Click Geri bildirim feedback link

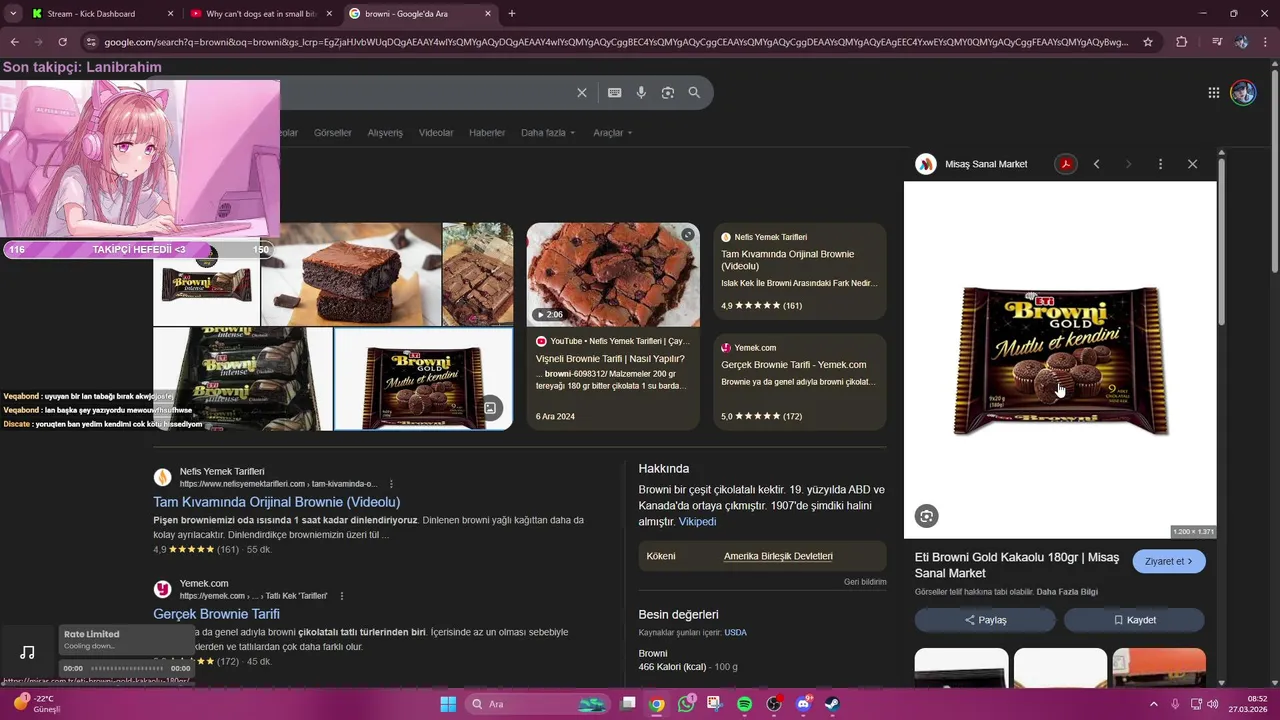pyautogui.click(x=865, y=582)
